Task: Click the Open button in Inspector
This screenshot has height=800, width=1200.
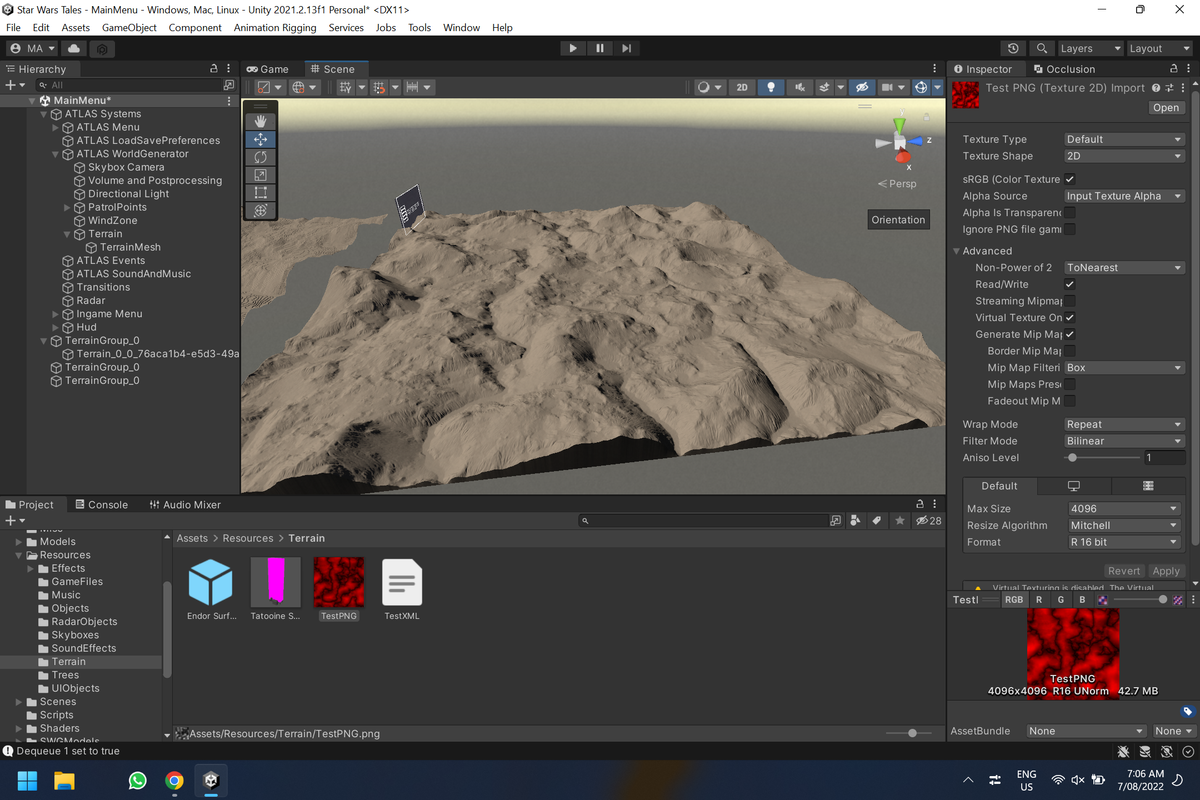Action: click(1165, 107)
